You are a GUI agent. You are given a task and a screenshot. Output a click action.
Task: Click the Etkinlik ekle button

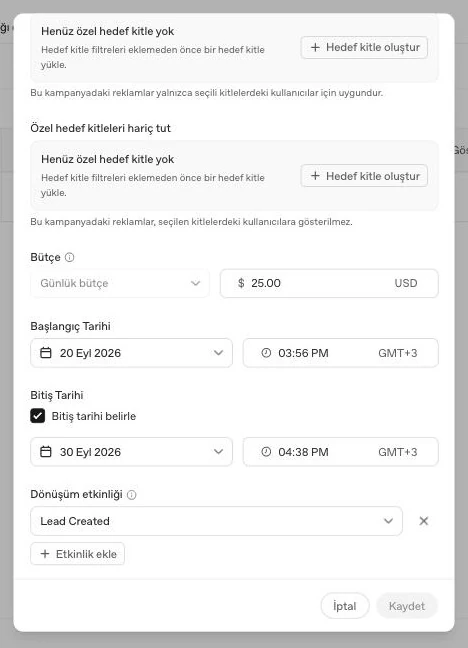pyautogui.click(x=77, y=554)
